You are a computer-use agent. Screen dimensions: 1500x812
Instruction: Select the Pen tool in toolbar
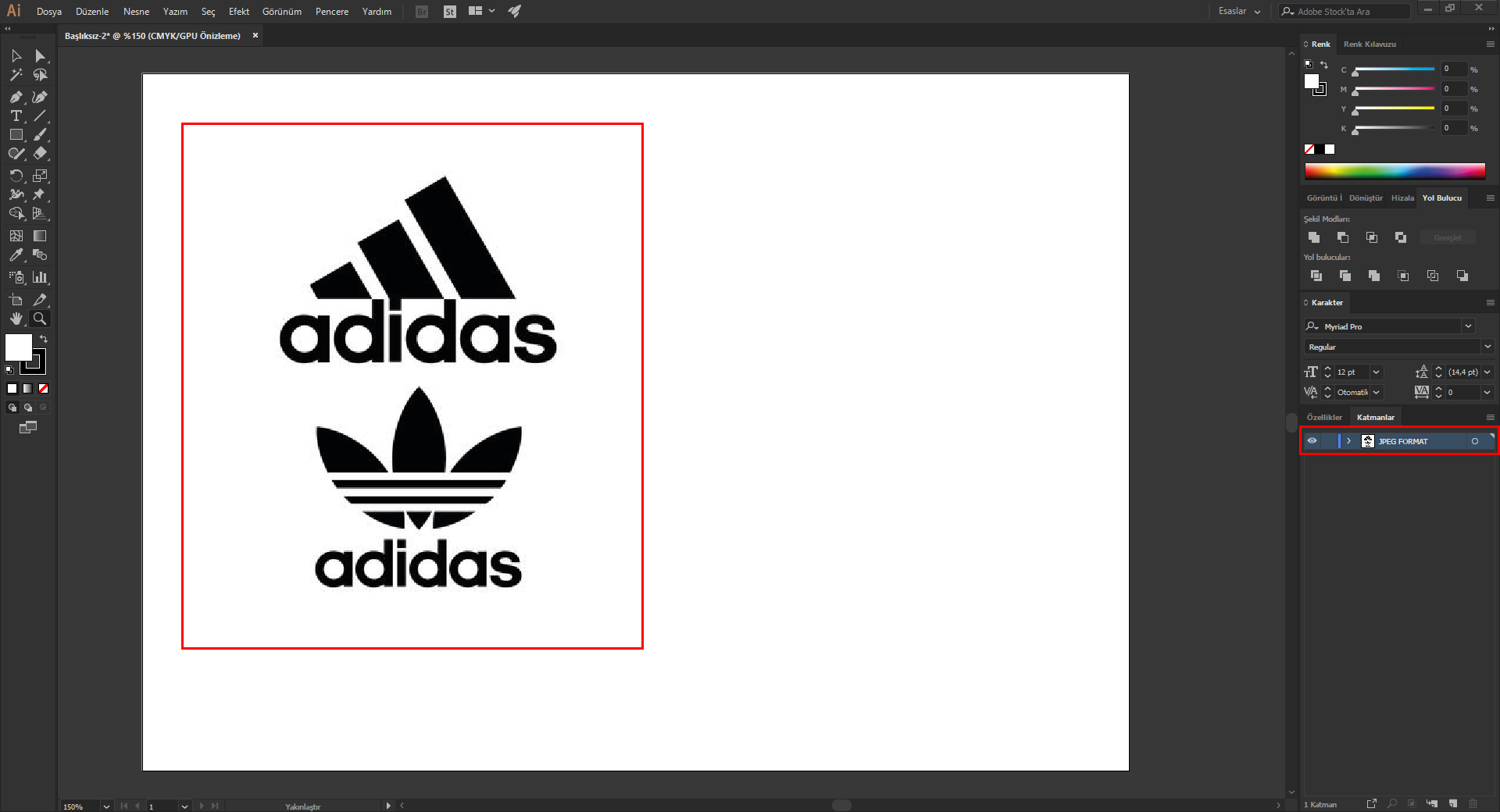click(16, 97)
